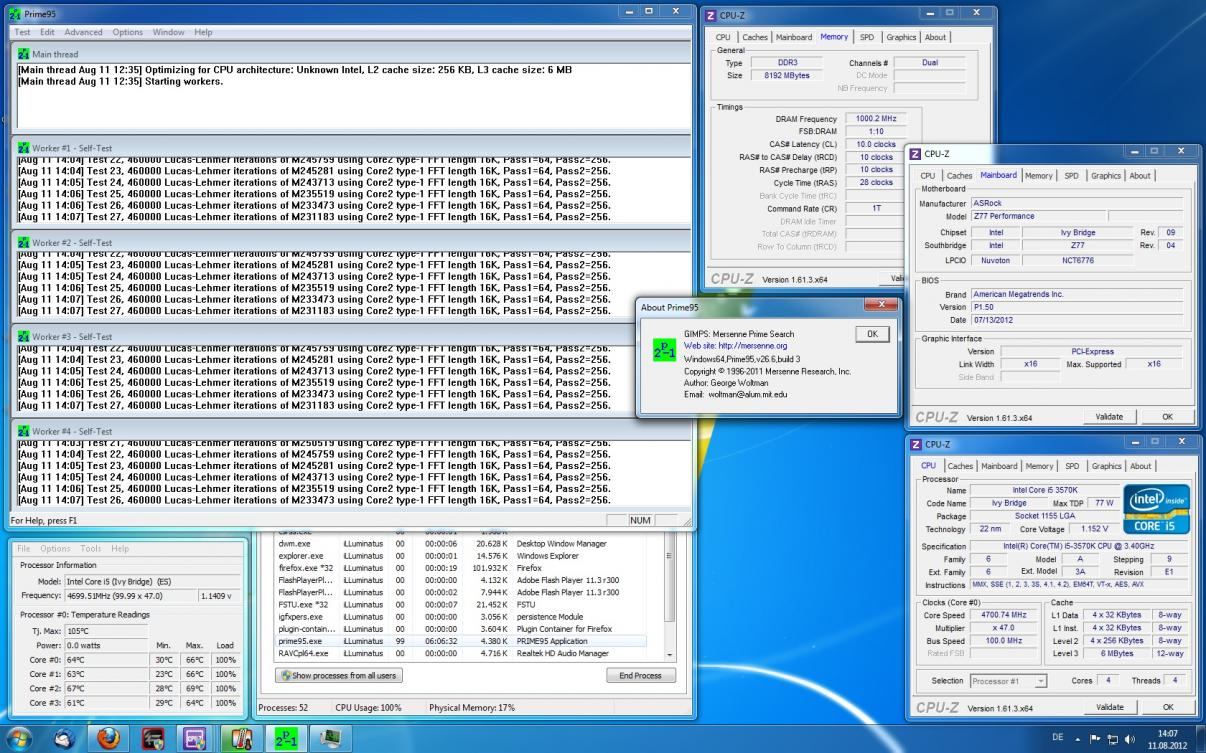Select Memory tab in CPU-Z processor window
Viewport: 1206px width, 753px height.
(x=1039, y=465)
